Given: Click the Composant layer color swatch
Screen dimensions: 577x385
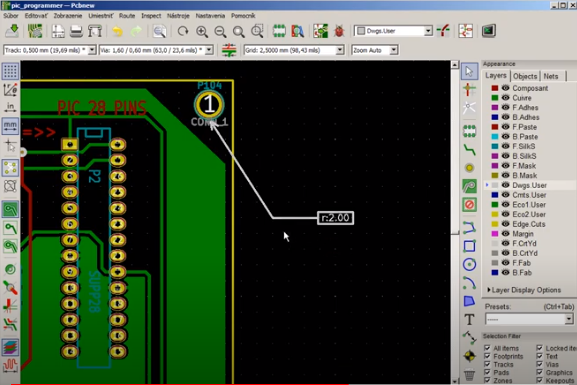Looking at the screenshot, I should (x=495, y=88).
